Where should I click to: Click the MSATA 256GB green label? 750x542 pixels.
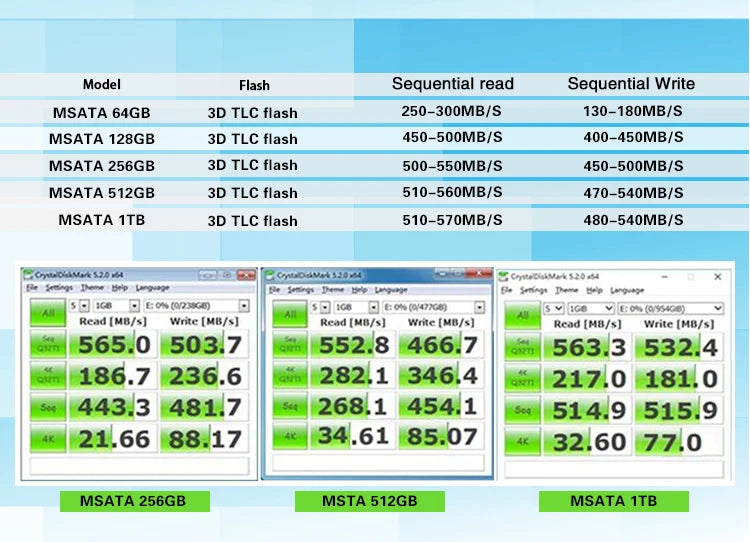coord(135,501)
